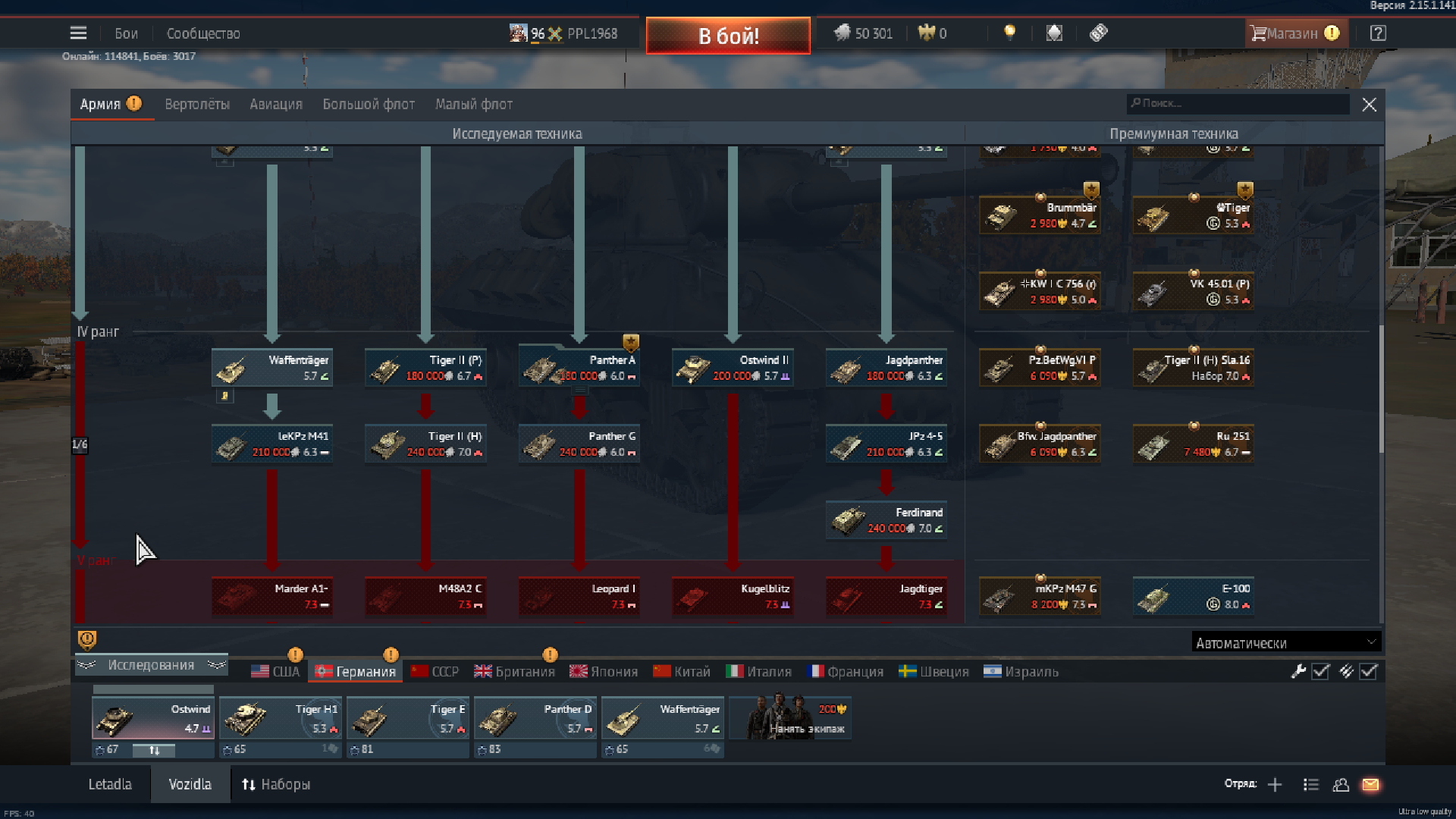Screen dimensions: 1456x819
Task: Toggle the auto-repair wrench checkbox
Action: tap(1320, 671)
